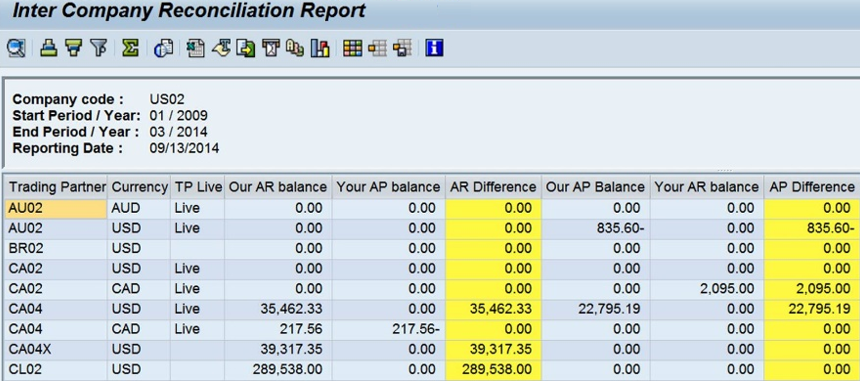Select the Your AR balance column header

click(706, 187)
